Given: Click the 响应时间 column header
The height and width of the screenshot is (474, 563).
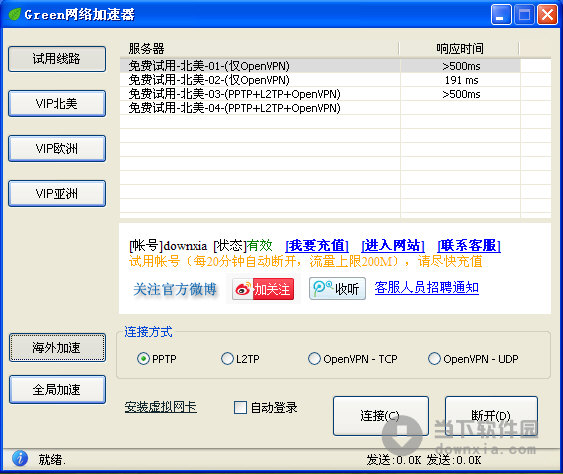Looking at the screenshot, I should tap(459, 48).
